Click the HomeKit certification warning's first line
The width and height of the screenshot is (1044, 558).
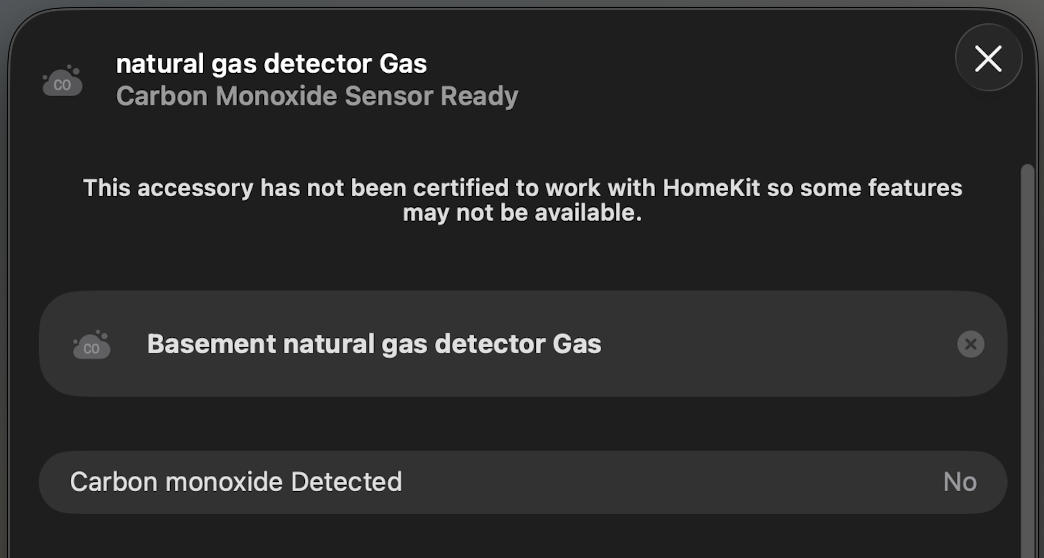pos(522,188)
